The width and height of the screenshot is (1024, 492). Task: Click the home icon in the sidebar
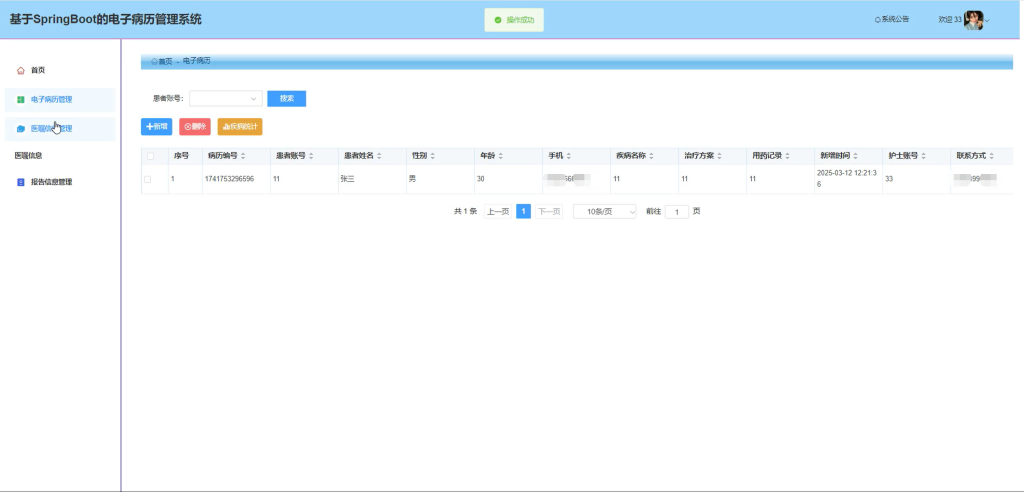(20, 70)
